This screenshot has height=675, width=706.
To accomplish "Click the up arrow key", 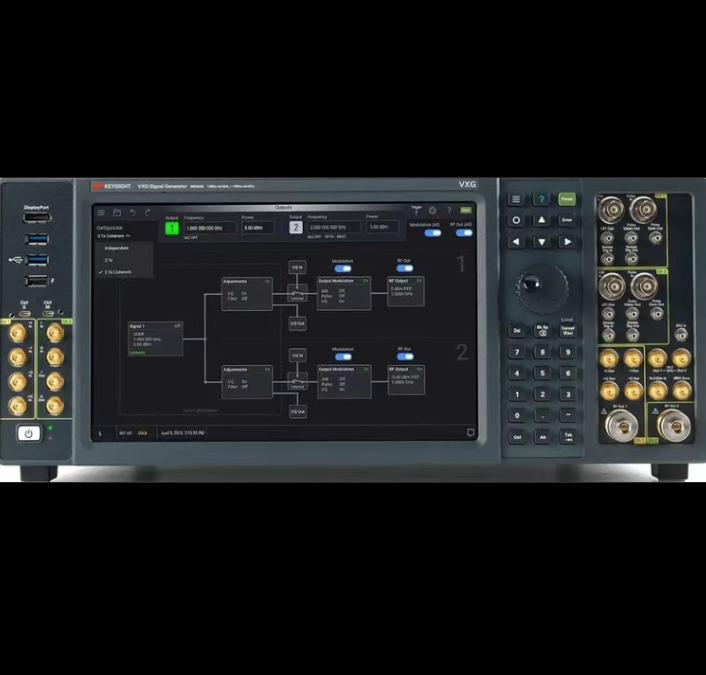I will (542, 220).
